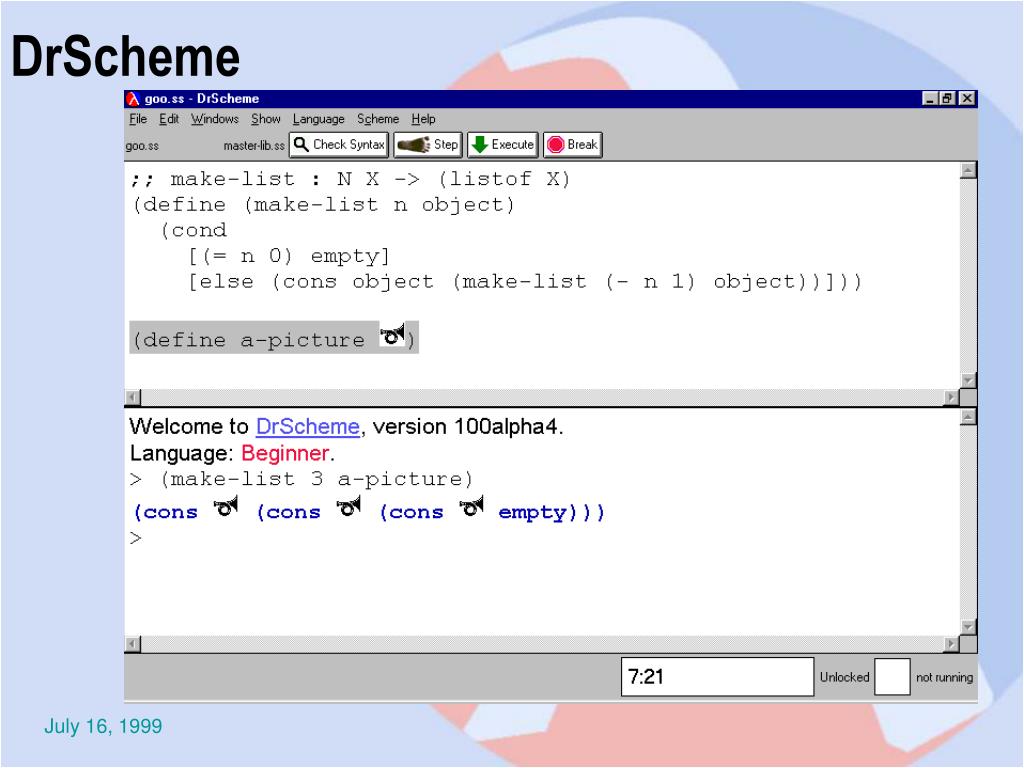Viewport: 1024px width, 768px height.
Task: Click the first horn image in the cons result
Action: pyautogui.click(x=226, y=507)
